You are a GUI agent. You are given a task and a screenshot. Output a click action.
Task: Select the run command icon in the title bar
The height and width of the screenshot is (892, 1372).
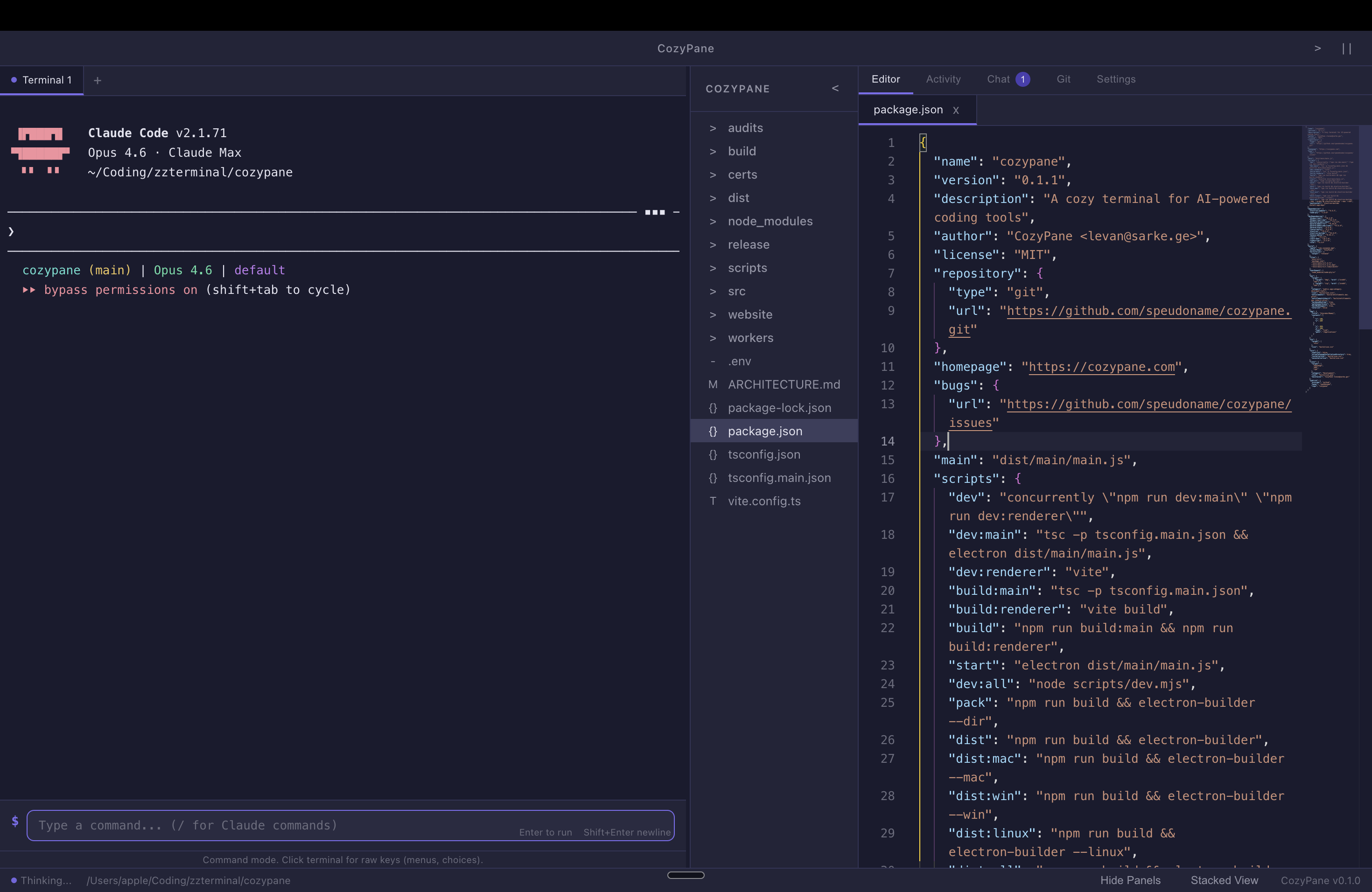coord(1318,49)
